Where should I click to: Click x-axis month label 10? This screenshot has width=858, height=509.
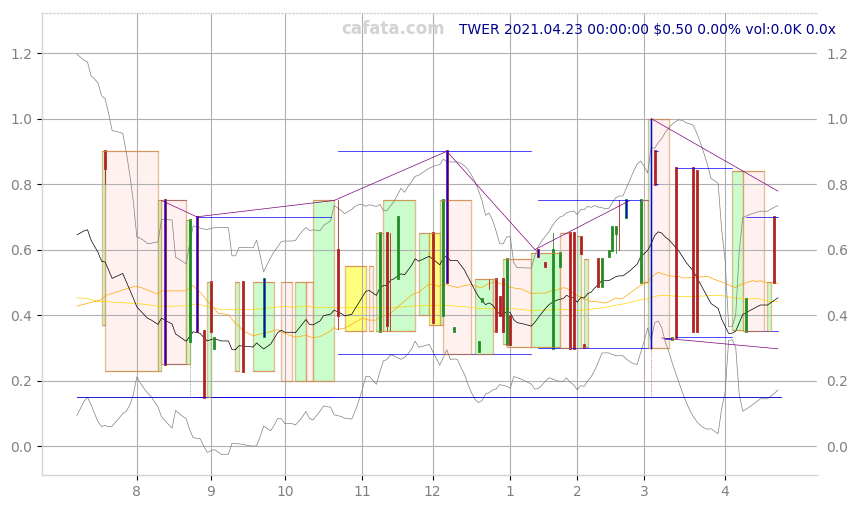pos(285,491)
